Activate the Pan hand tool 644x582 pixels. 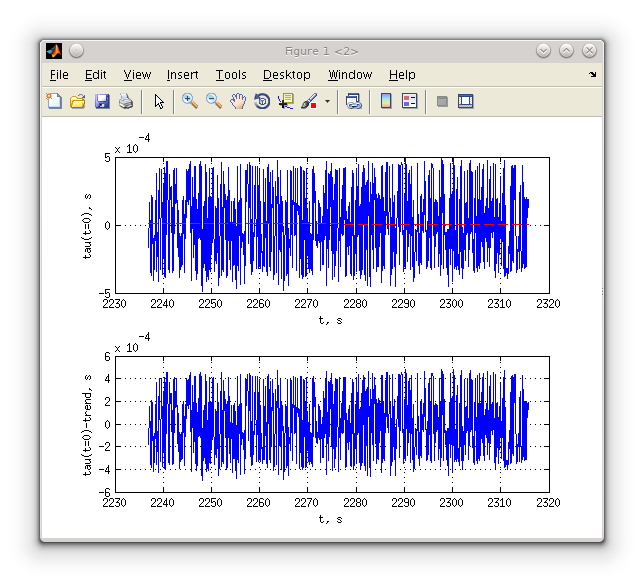(238, 101)
